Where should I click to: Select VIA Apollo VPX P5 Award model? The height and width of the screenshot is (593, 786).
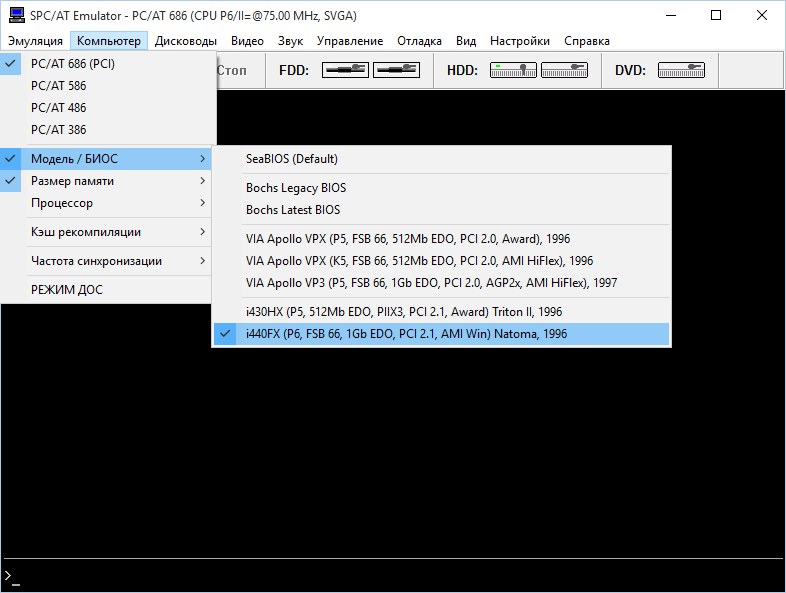click(x=442, y=239)
